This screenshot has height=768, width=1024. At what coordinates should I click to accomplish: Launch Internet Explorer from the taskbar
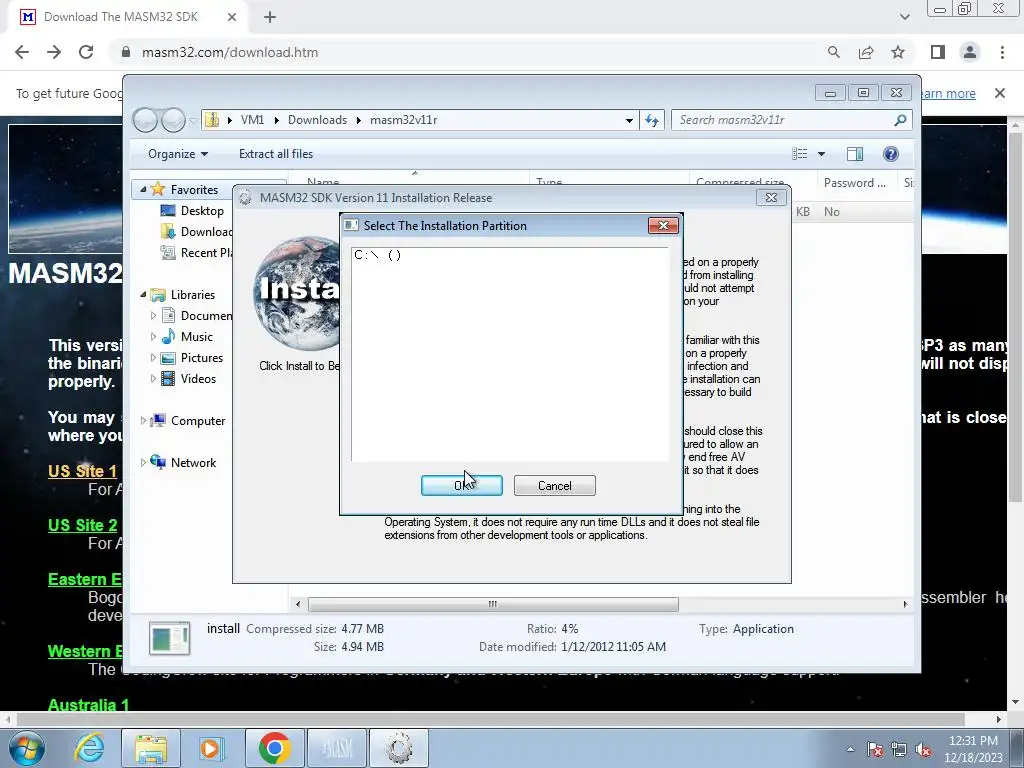pyautogui.click(x=89, y=748)
